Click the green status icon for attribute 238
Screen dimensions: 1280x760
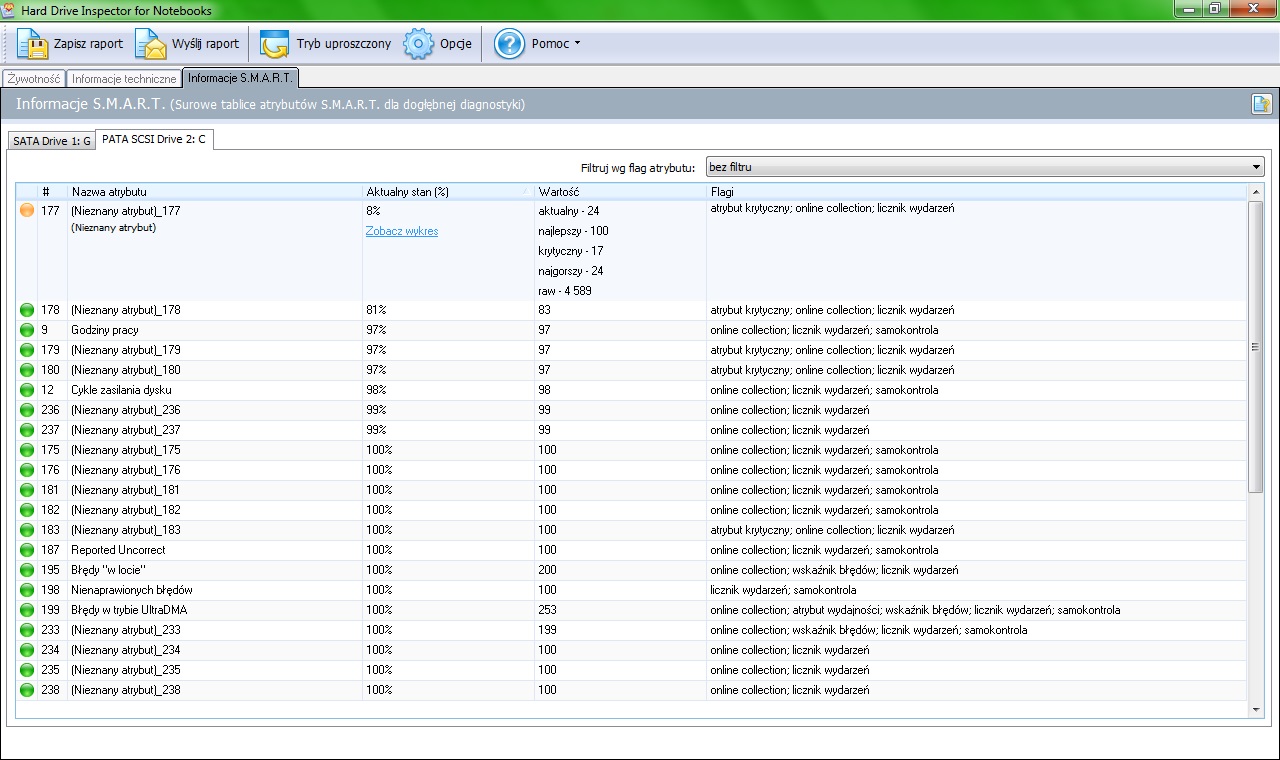pos(27,690)
